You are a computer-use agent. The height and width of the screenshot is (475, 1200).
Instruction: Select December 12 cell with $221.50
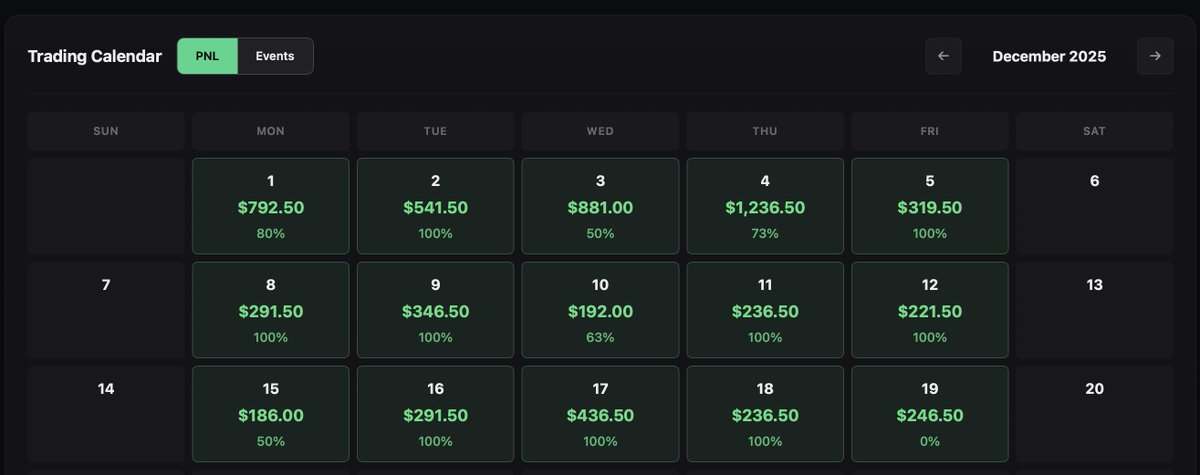pos(930,310)
